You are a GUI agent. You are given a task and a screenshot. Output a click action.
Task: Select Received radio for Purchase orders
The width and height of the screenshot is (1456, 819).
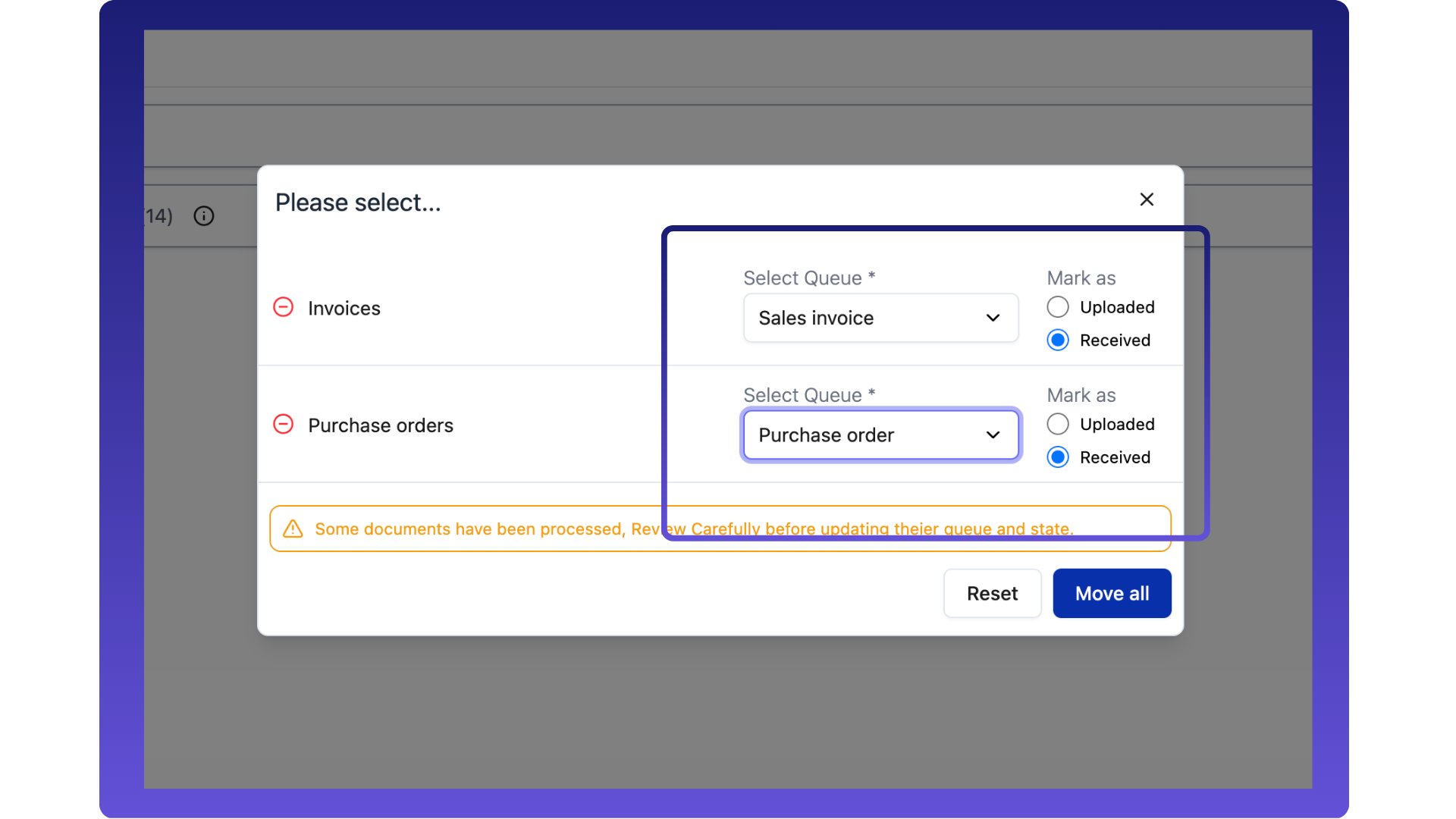[x=1058, y=457]
